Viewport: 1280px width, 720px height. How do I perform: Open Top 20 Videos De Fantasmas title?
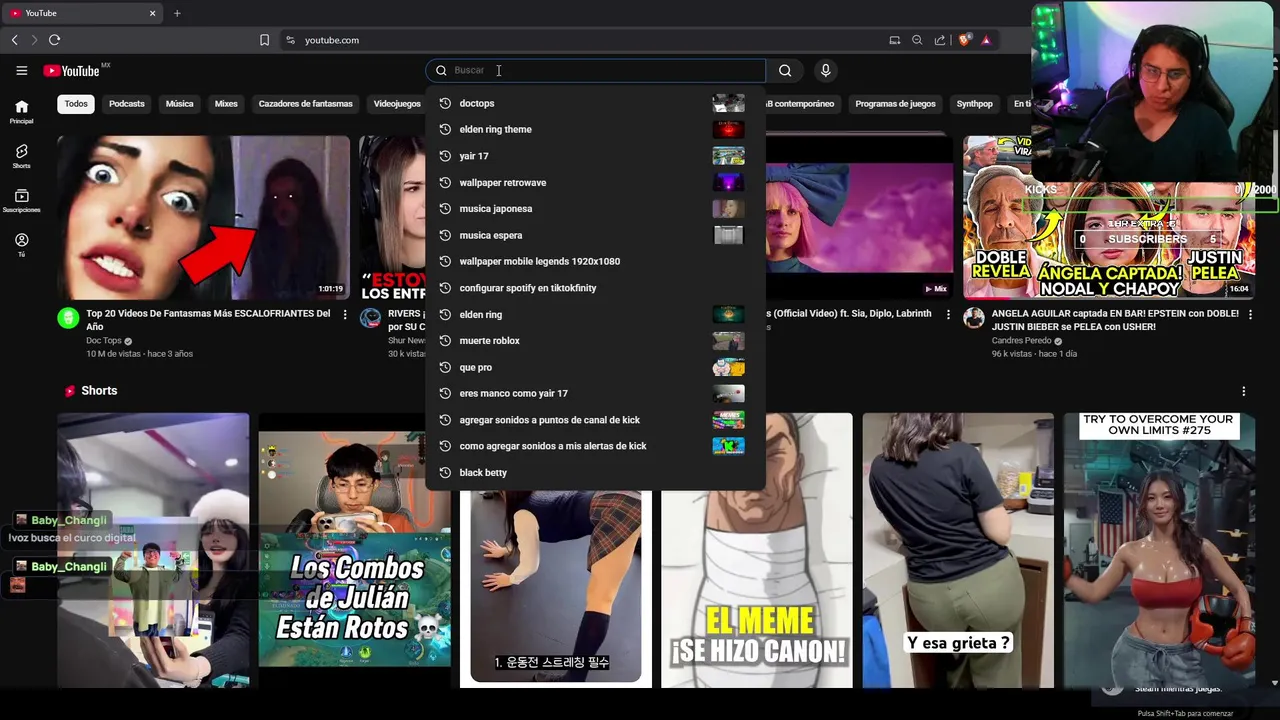pyautogui.click(x=208, y=320)
